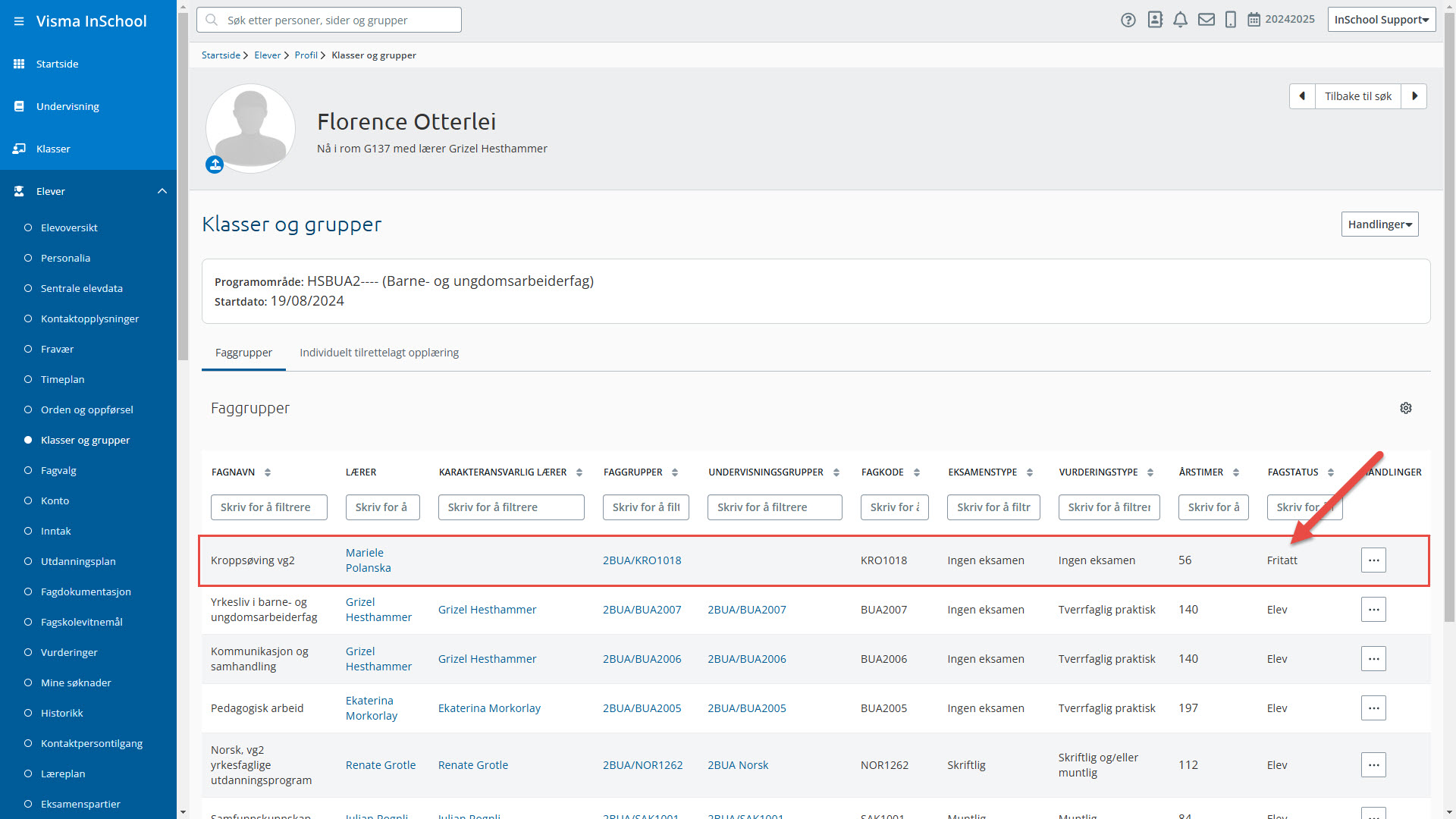The width and height of the screenshot is (1456, 819).
Task: Open the Handlinger dropdown
Action: pos(1379,224)
